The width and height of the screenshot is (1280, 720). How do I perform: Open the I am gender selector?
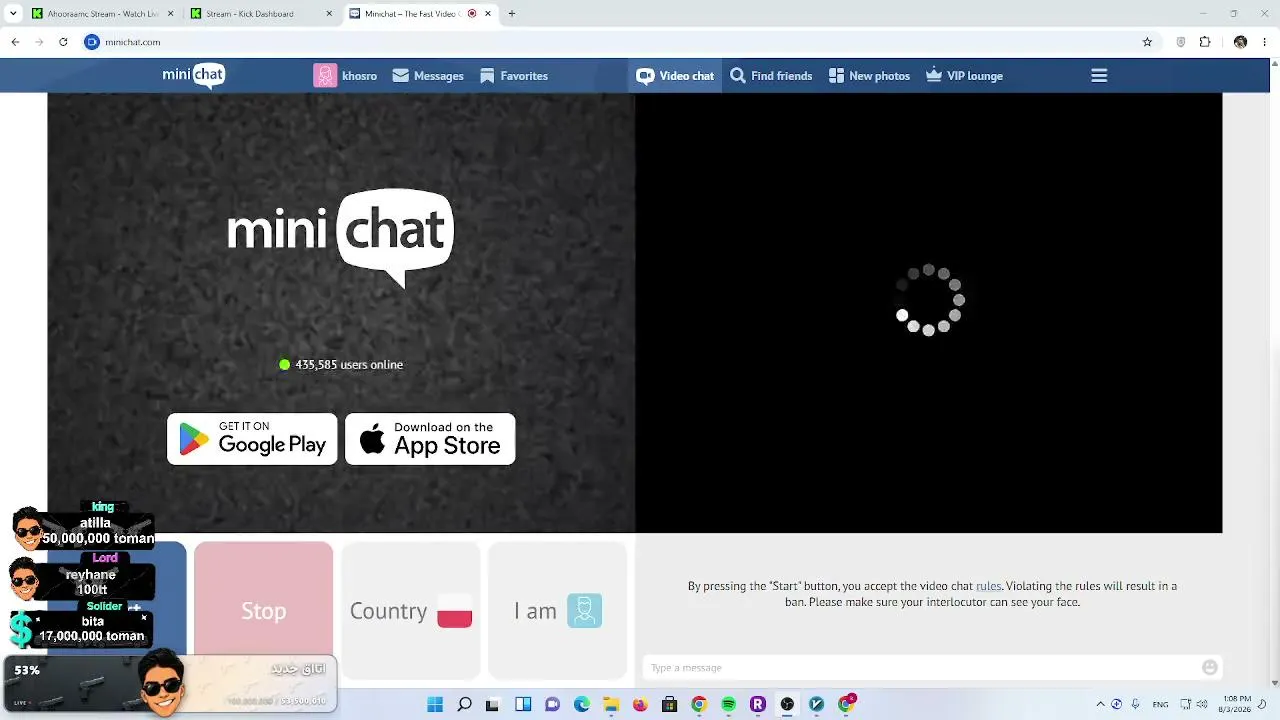point(558,611)
